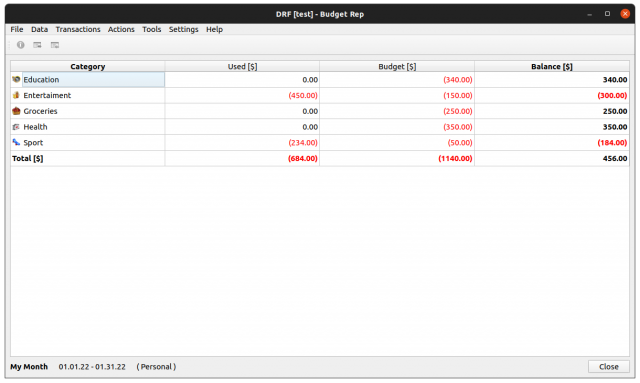Click Entertaiment's budget value (150.00)
The height and width of the screenshot is (383, 640).
458,96
